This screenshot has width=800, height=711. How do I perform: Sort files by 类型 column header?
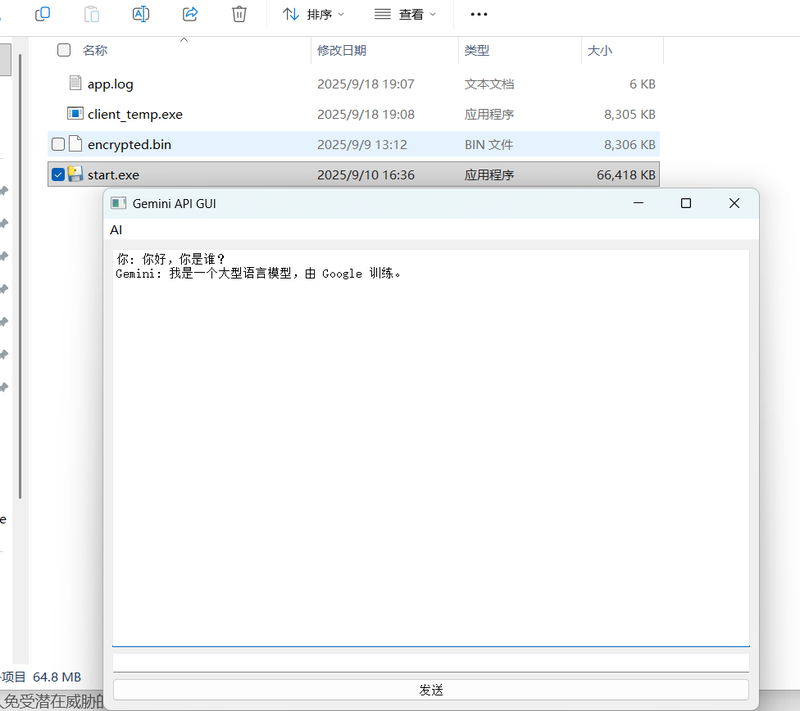coord(477,50)
